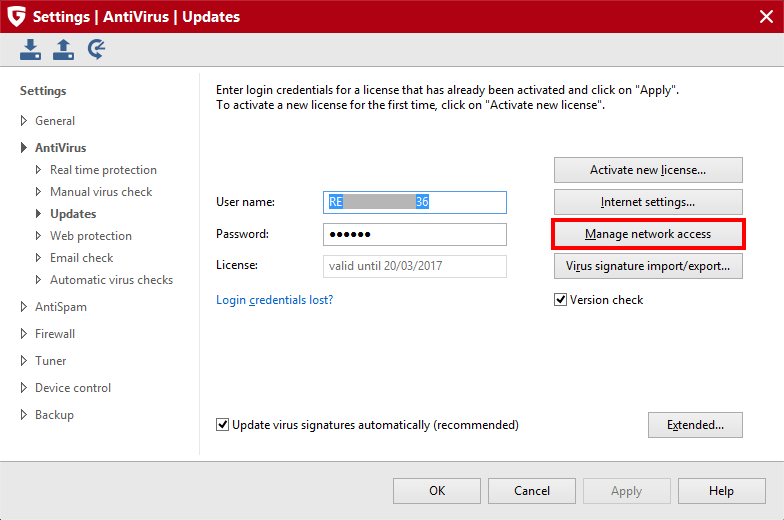Click the Apply button
This screenshot has height=520, width=784.
pos(627,491)
